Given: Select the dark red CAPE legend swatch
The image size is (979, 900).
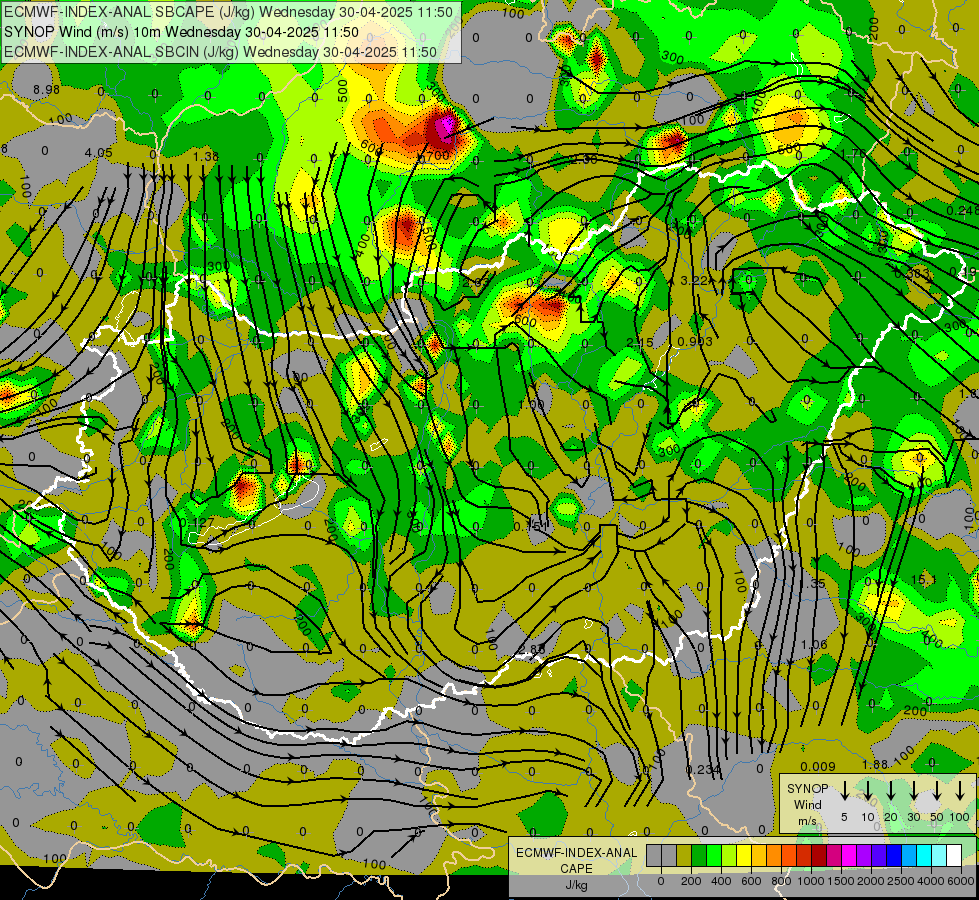Looking at the screenshot, I should (x=819, y=856).
